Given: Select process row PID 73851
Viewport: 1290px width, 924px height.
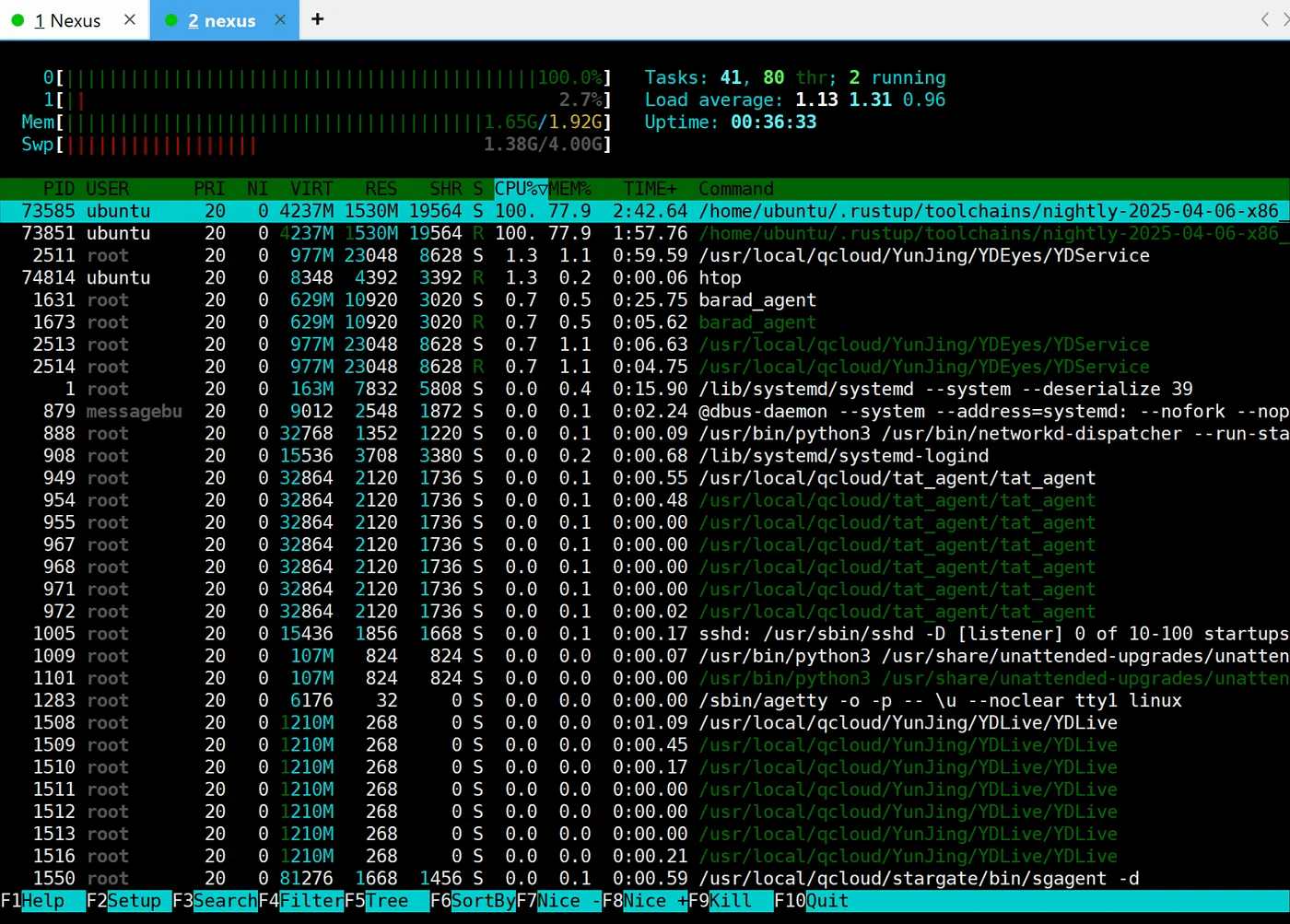Looking at the screenshot, I should coord(645,233).
